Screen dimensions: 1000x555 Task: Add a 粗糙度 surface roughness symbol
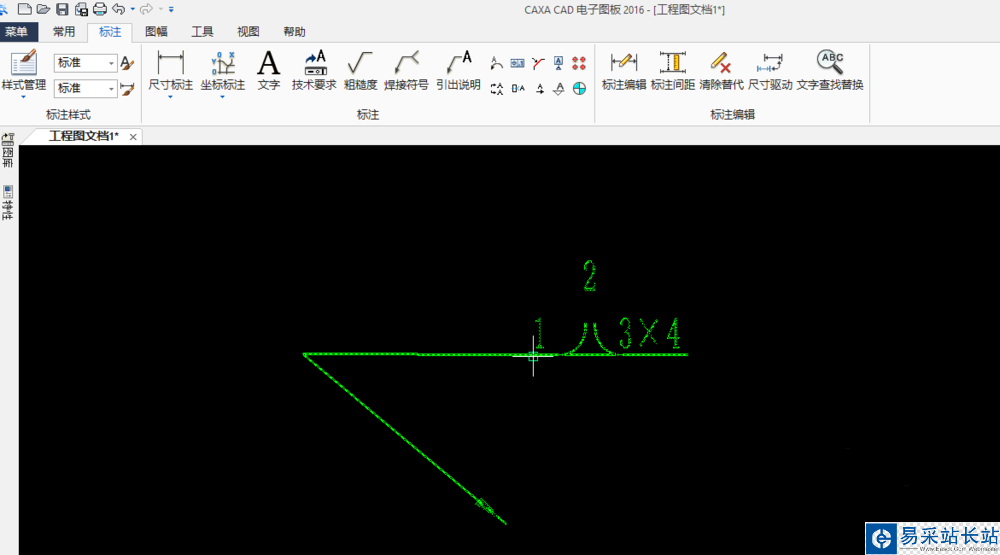coord(360,70)
